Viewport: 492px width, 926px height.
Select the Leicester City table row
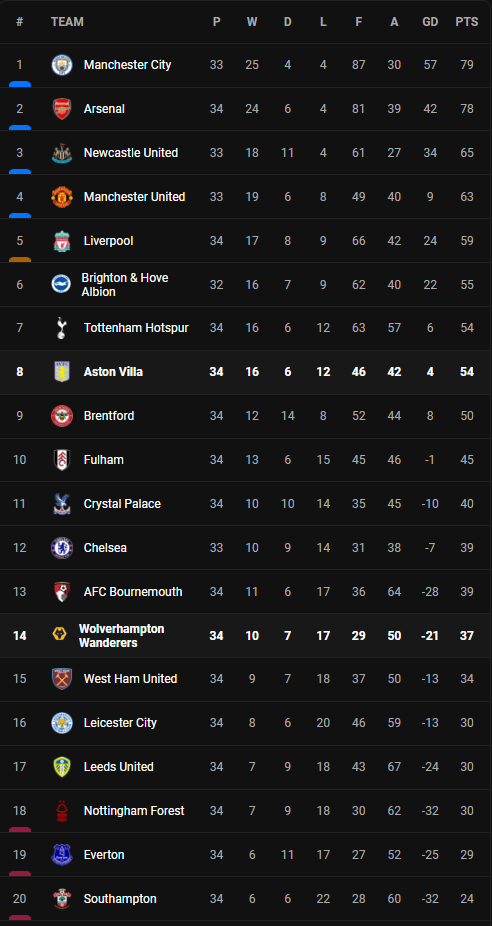(x=246, y=723)
